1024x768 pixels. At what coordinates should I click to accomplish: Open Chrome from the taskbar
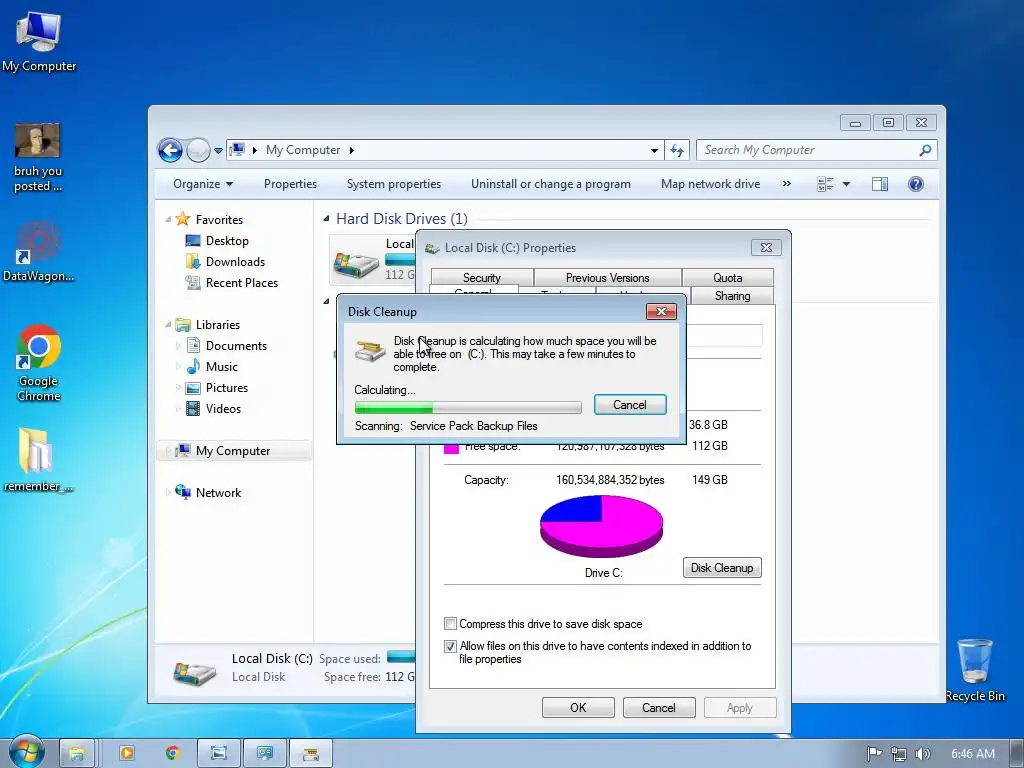172,753
